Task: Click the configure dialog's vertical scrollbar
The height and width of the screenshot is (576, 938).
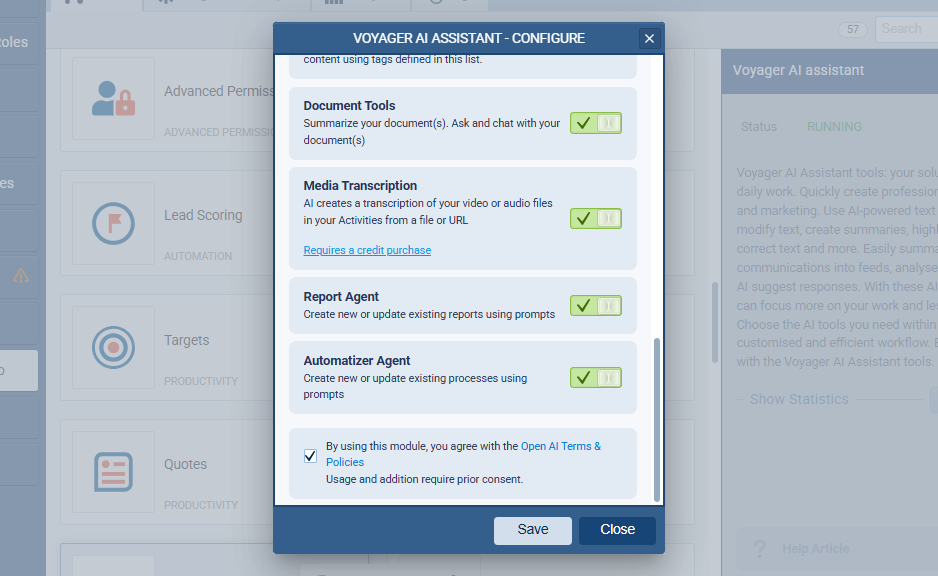Action: [x=656, y=418]
